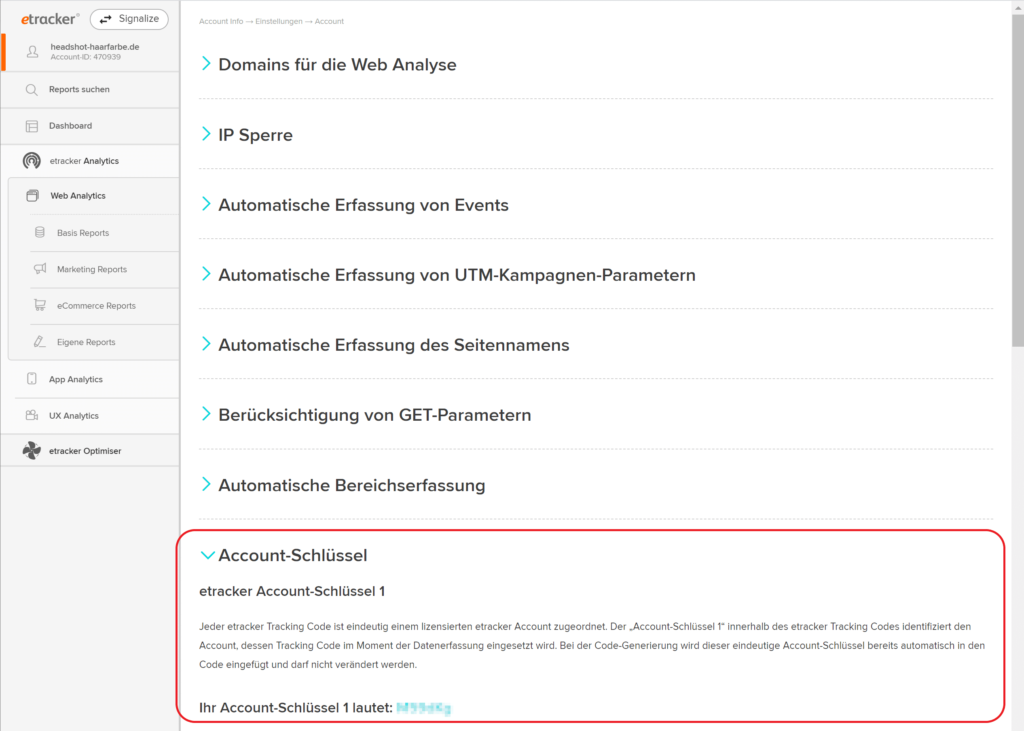Screen dimensions: 1024x731
Task: Click the Marketing Reports megaphone icon
Action: [x=40, y=268]
